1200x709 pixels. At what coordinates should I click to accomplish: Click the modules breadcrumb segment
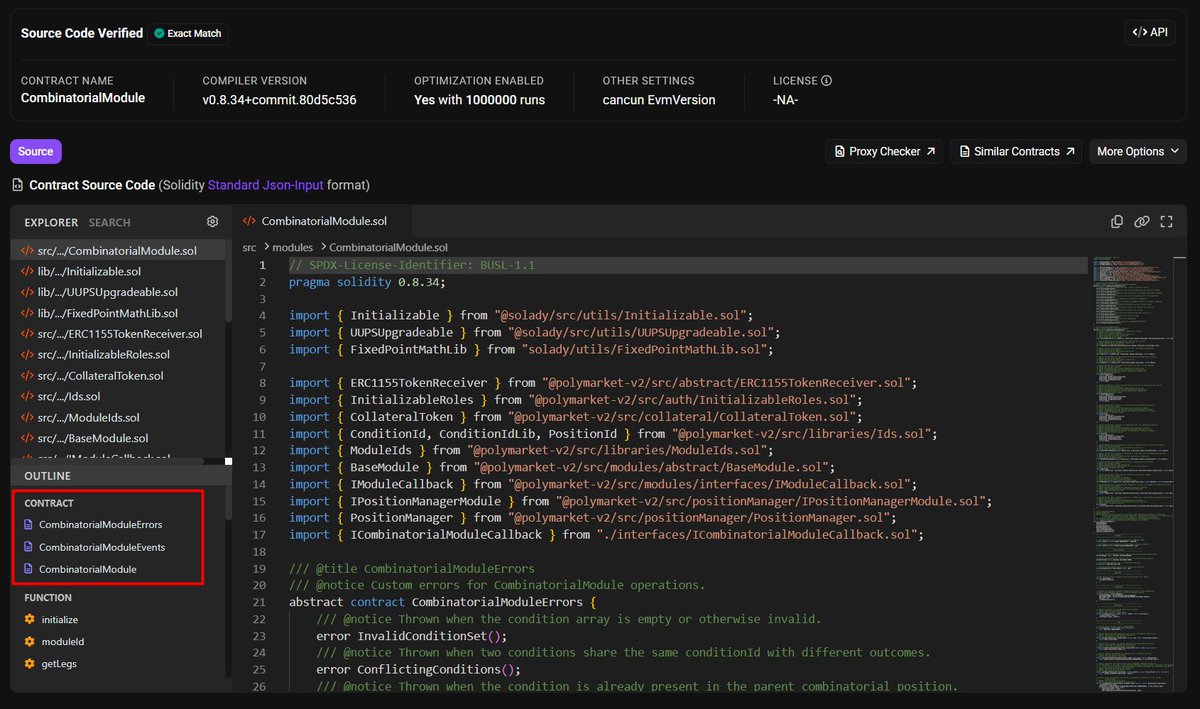pyautogui.click(x=293, y=247)
